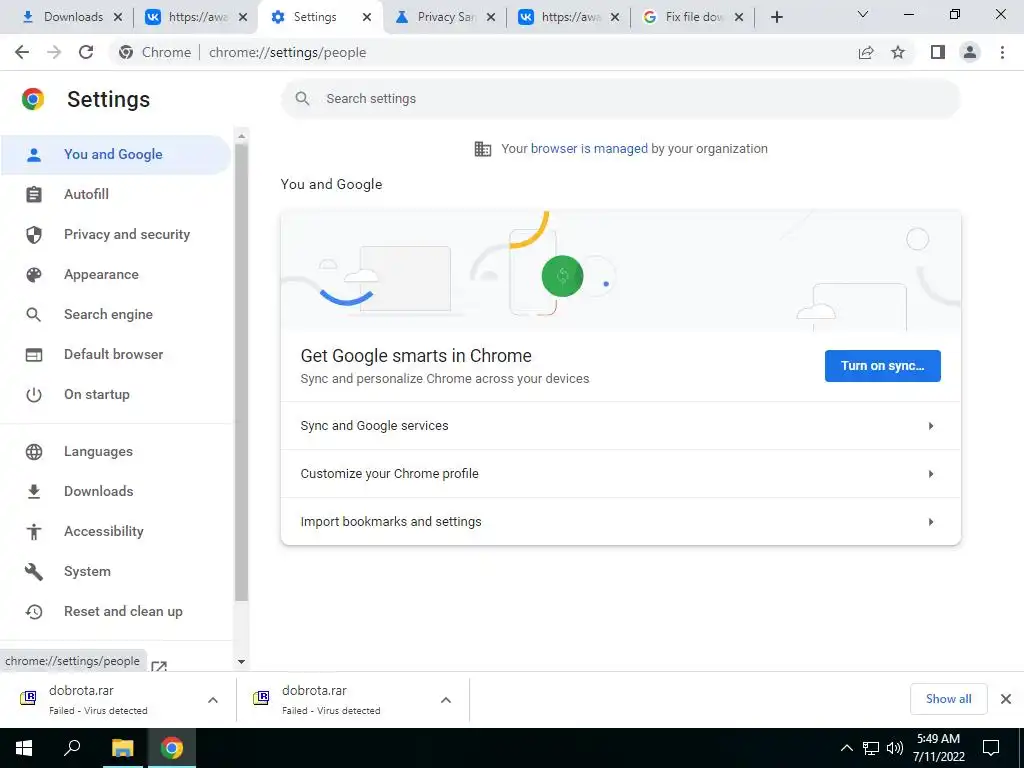Image resolution: width=1024 pixels, height=768 pixels.
Task: Open the Chrome three-dot menu
Action: [1002, 52]
